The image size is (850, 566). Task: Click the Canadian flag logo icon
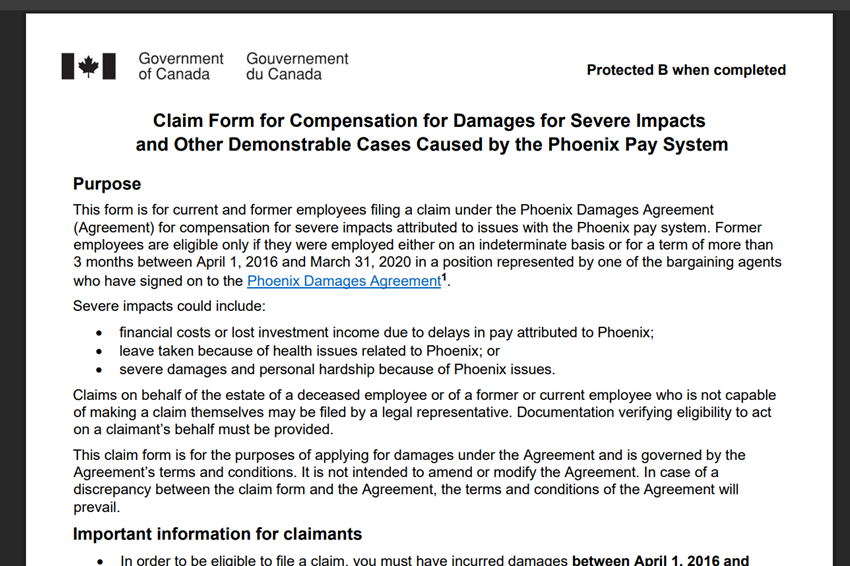click(88, 66)
